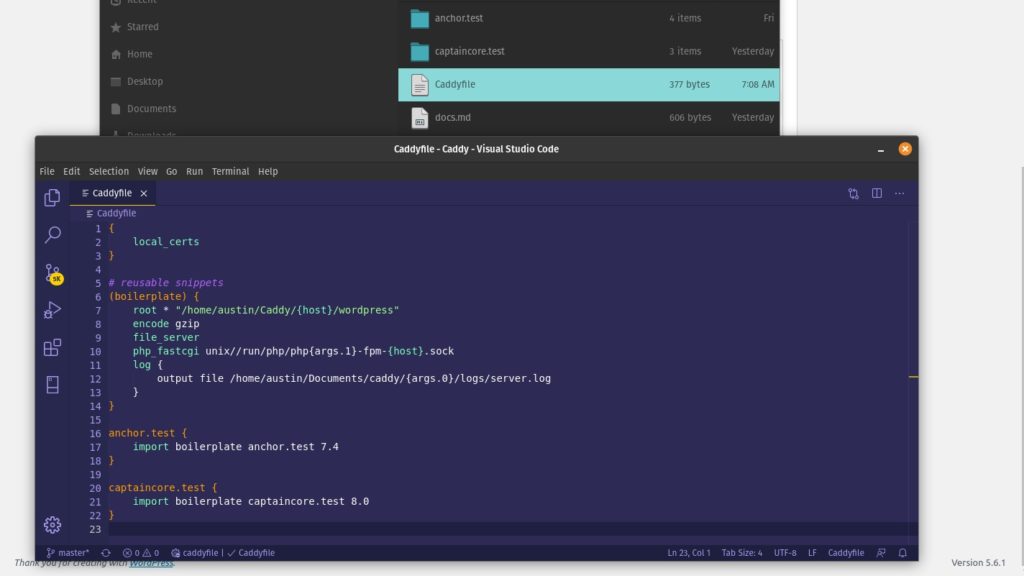Click the 'encode gzip' line in editor
The image size is (1024, 576).
(166, 324)
